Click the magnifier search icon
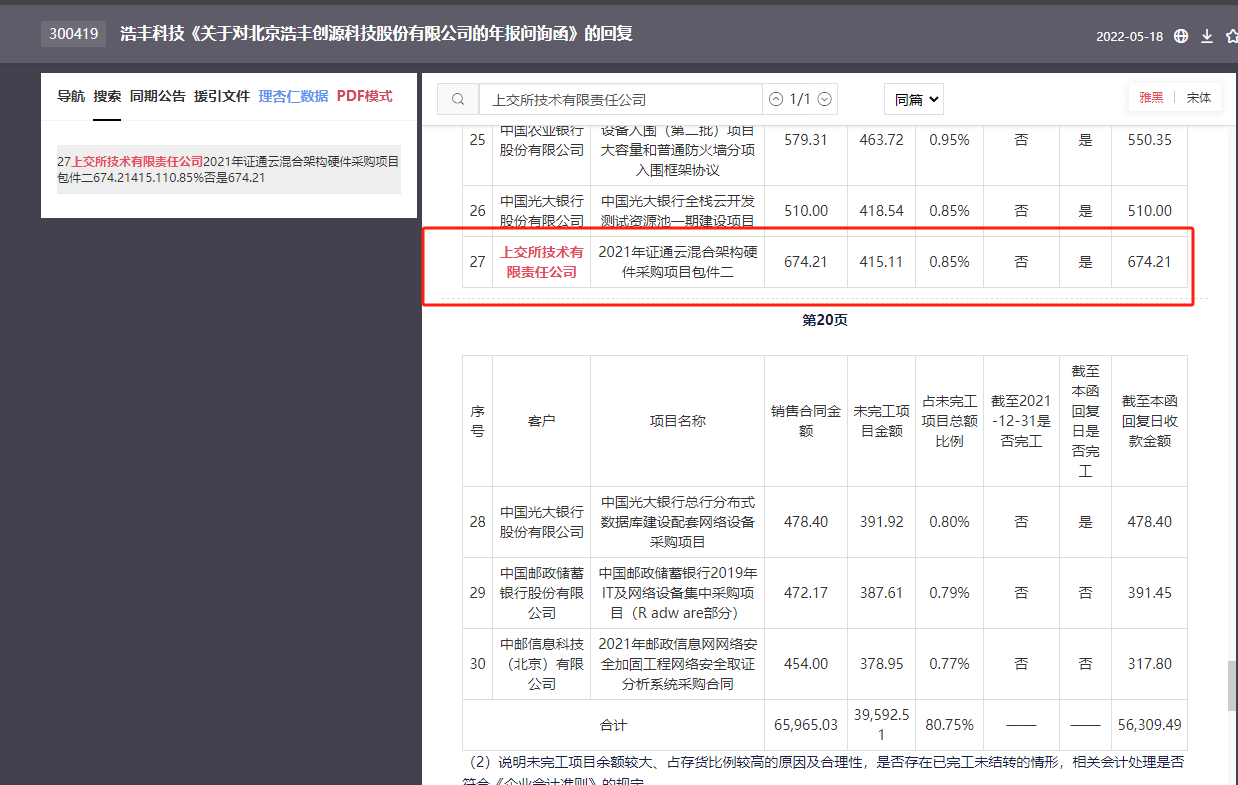1238x785 pixels. click(458, 99)
